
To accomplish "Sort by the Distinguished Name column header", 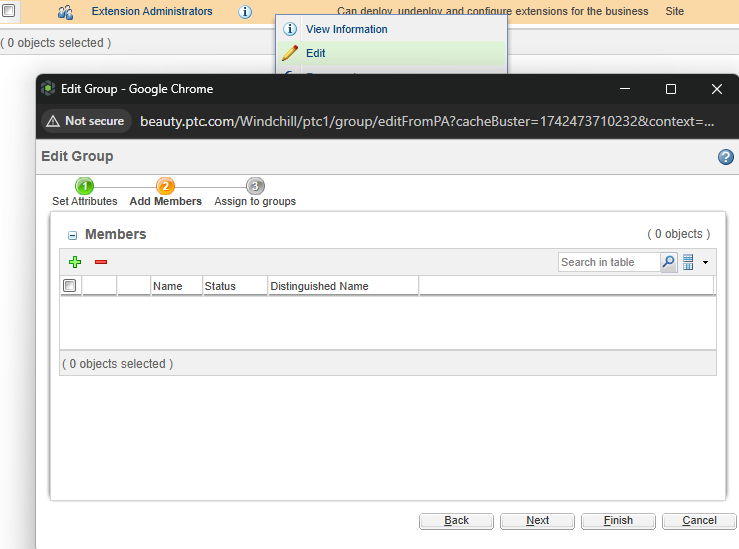I will pos(343,286).
